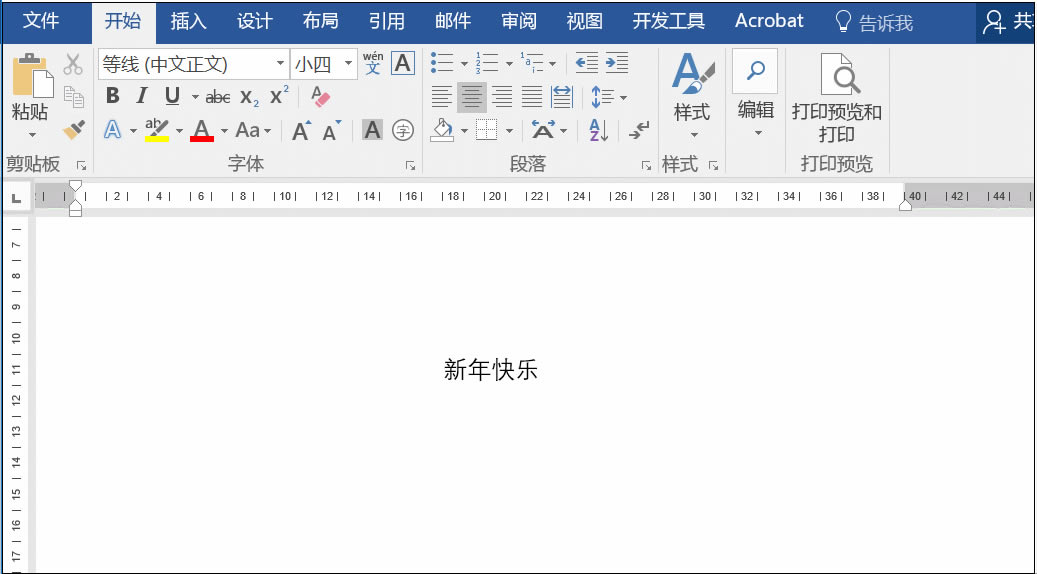Switch to the 布局 Layout tab
This screenshot has width=1037, height=574.
[321, 21]
